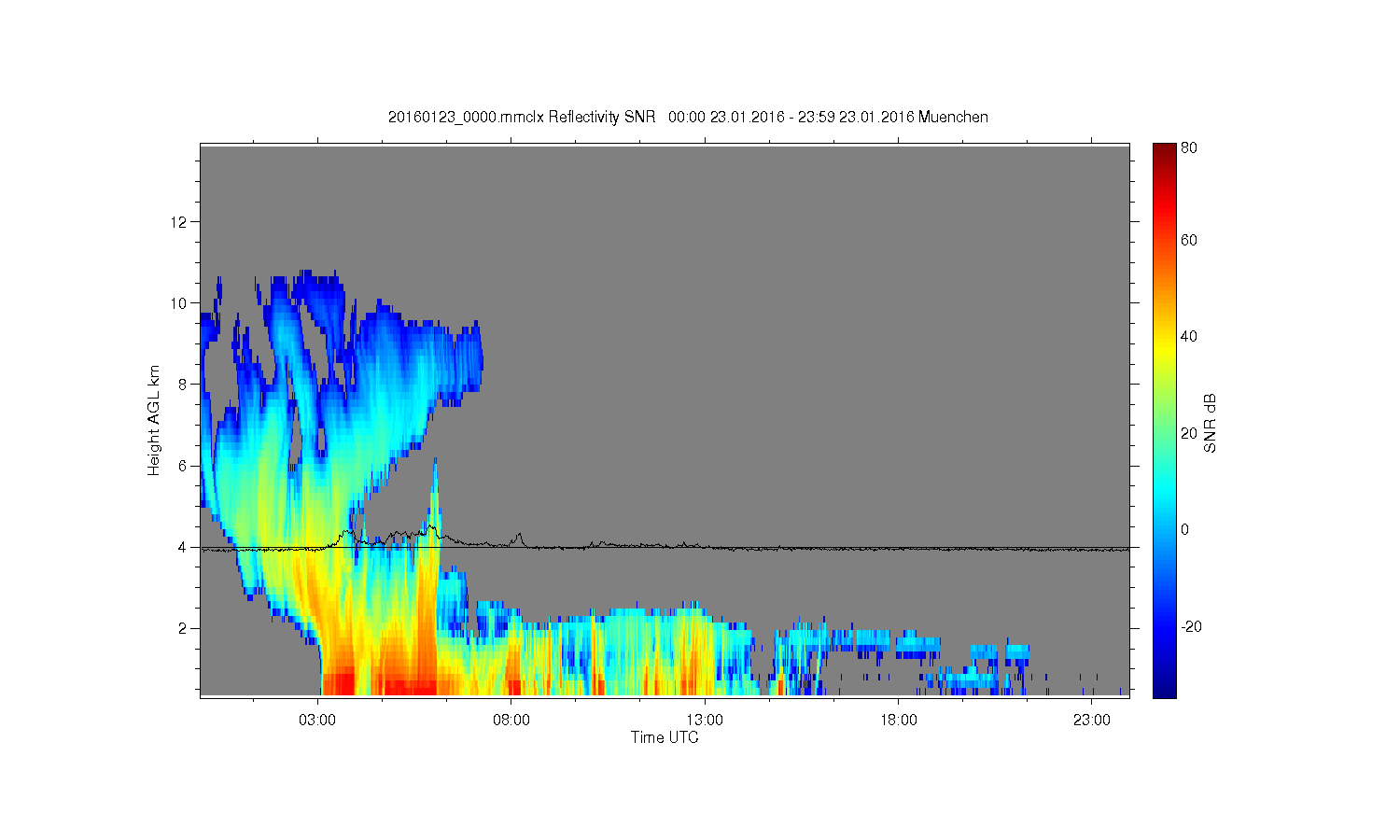Screen dimensions: 1400x840
Task: Click the 08:00 time tick label
Action: [511, 721]
